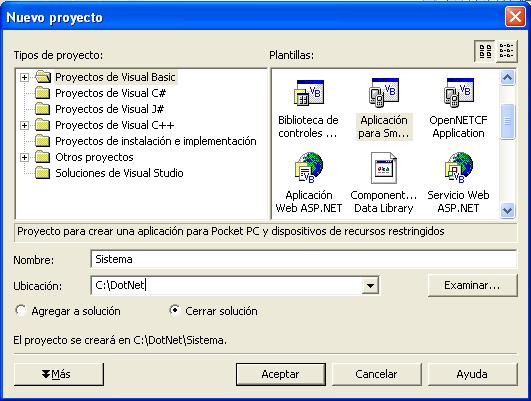Click the Proyectos de Visual C# folder icon

(42, 93)
